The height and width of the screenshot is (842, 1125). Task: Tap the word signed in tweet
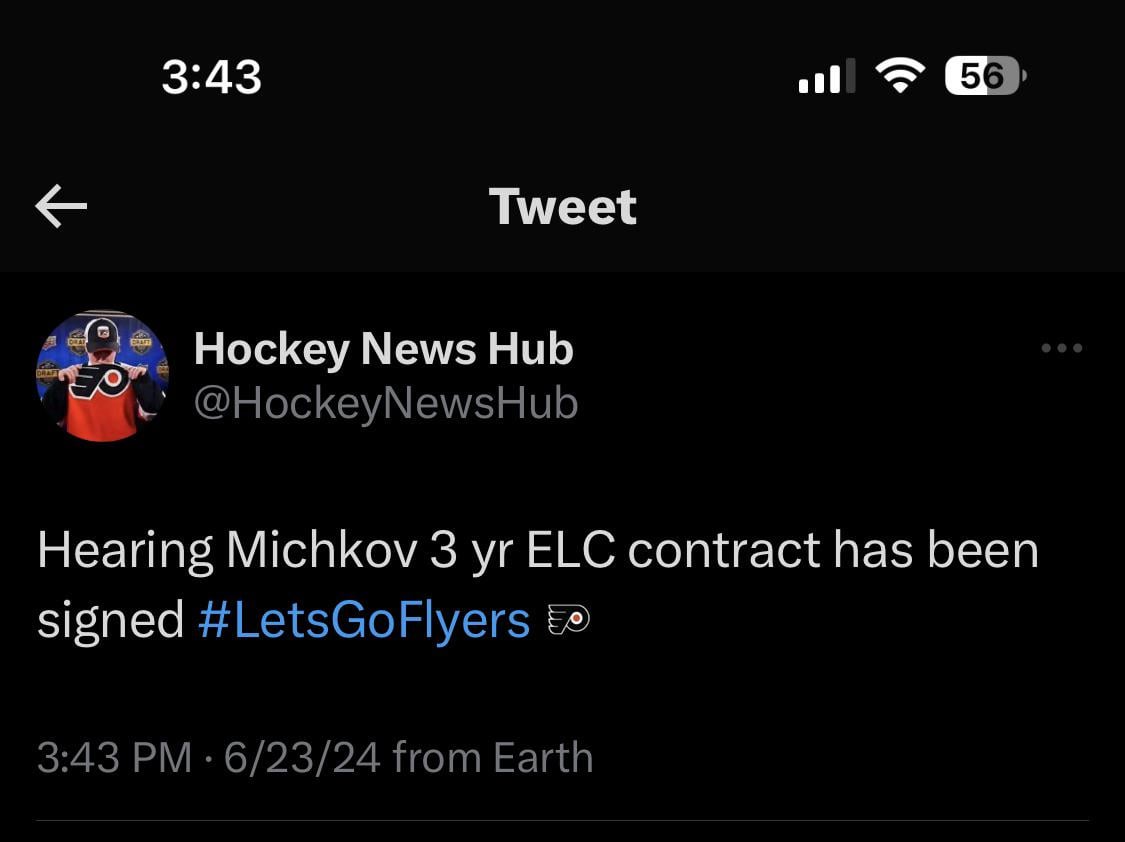(110, 622)
